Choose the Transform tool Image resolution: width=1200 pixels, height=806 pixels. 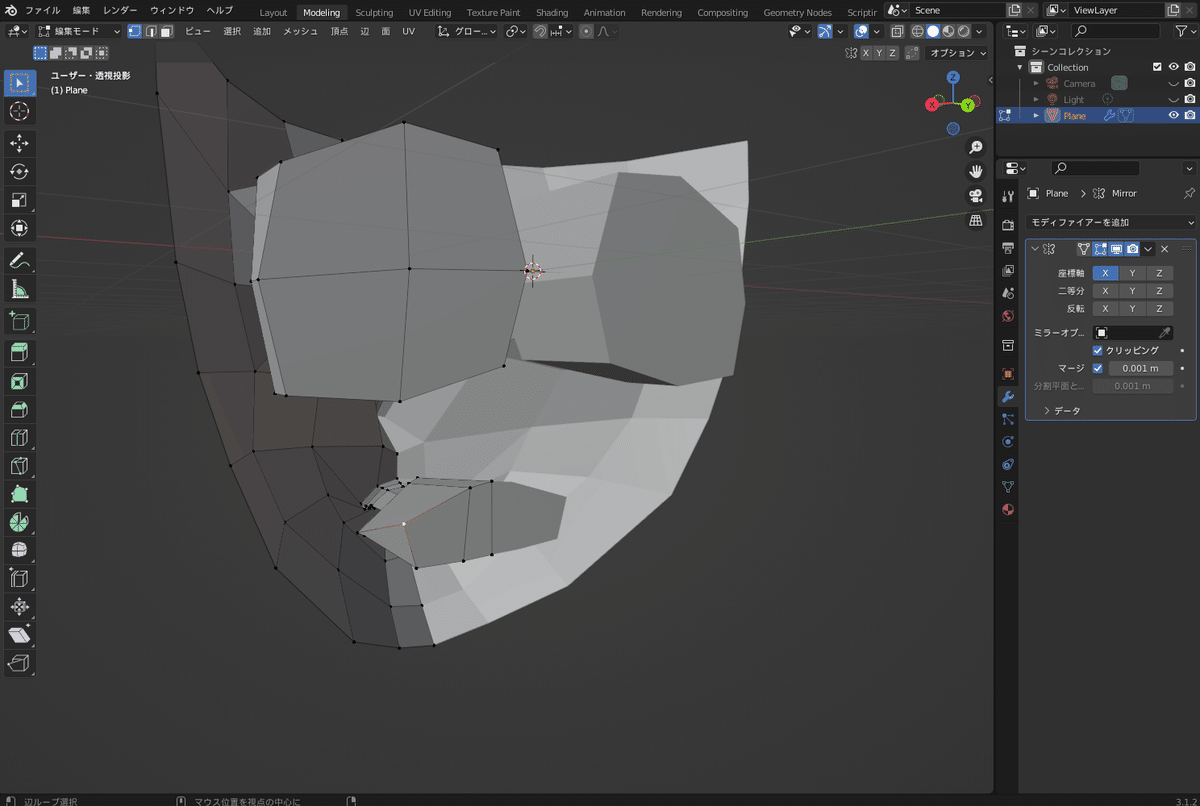[19, 228]
